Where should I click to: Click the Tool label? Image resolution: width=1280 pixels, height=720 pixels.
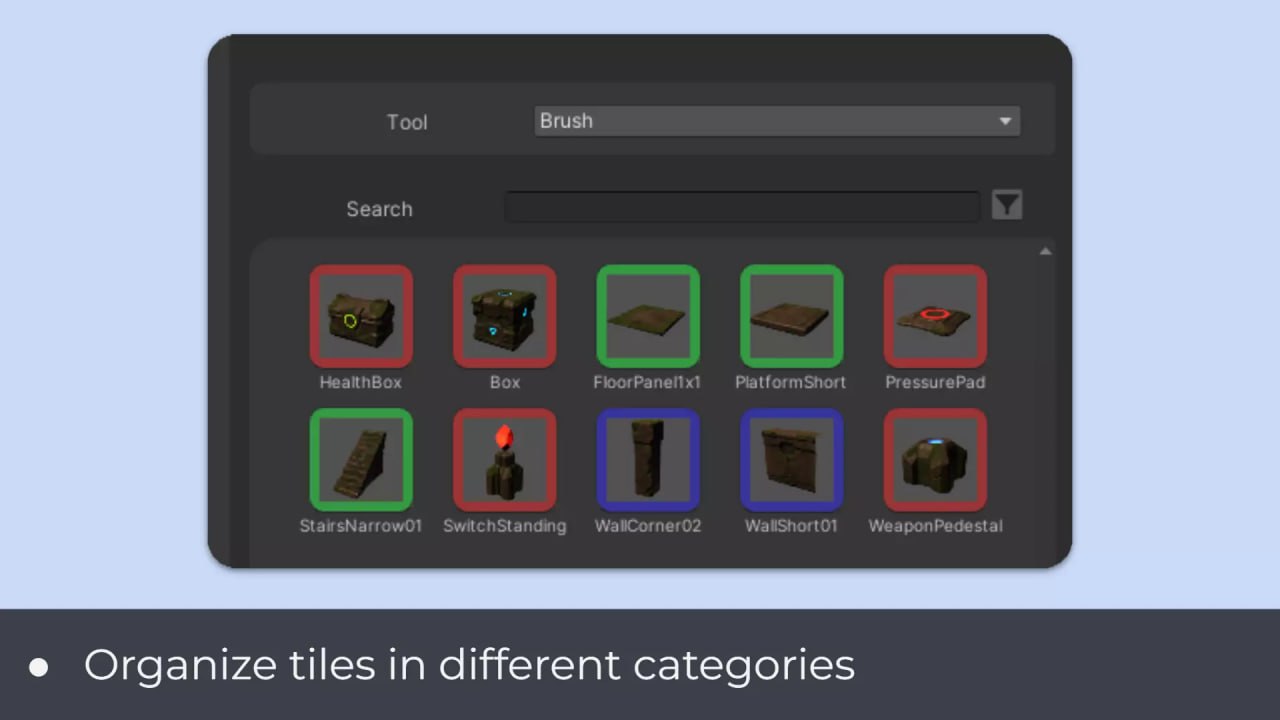click(407, 122)
